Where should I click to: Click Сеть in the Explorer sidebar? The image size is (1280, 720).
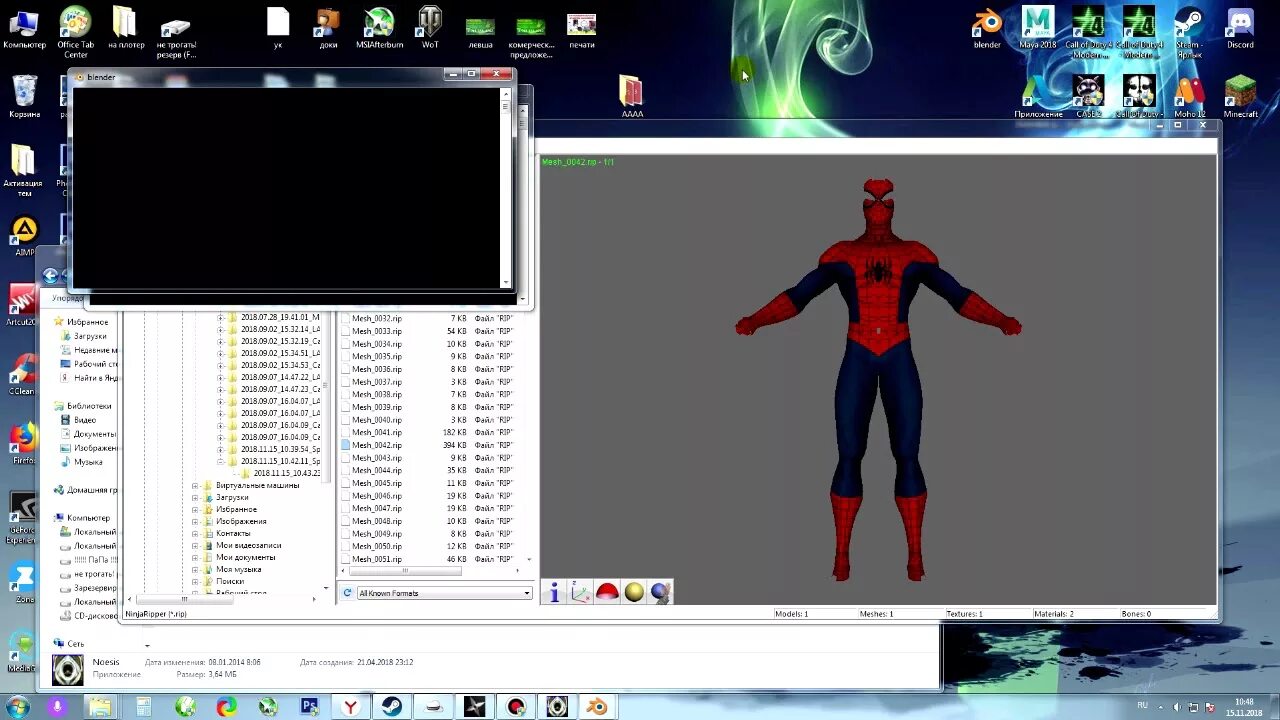tap(75, 644)
